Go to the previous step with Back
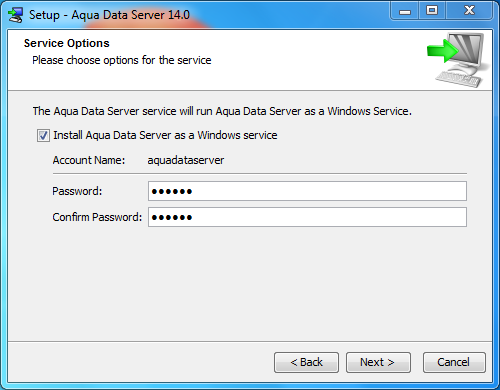The image size is (500, 390). pyautogui.click(x=306, y=362)
